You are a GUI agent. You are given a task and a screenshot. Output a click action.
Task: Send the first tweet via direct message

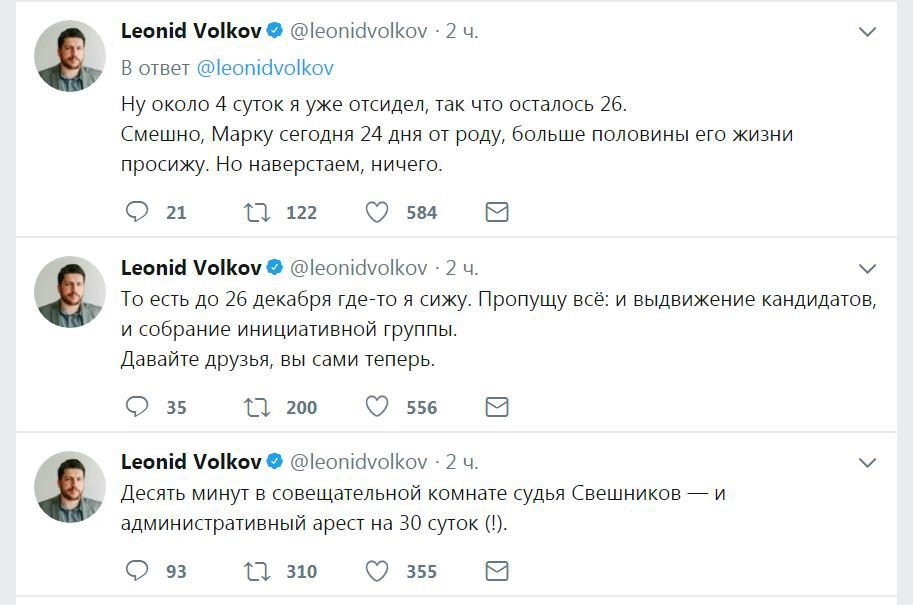pyautogui.click(x=496, y=212)
